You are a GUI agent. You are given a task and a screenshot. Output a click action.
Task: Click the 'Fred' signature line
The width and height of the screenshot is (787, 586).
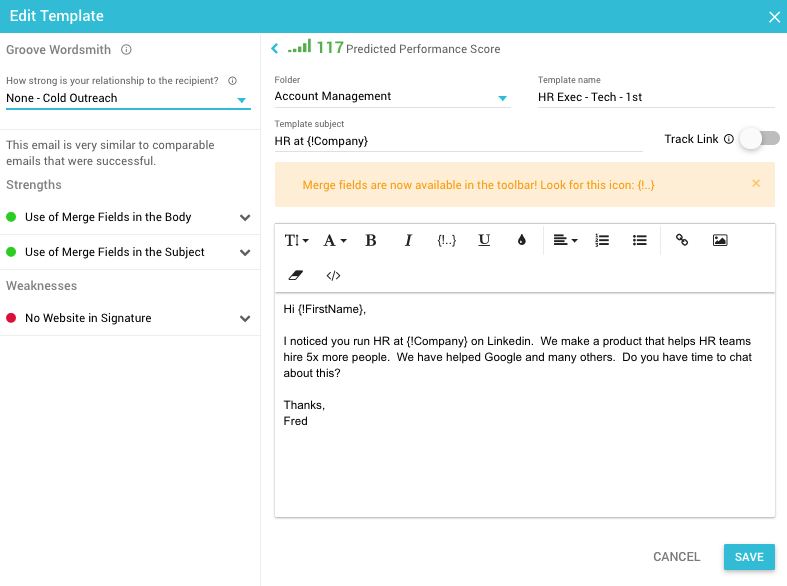295,421
